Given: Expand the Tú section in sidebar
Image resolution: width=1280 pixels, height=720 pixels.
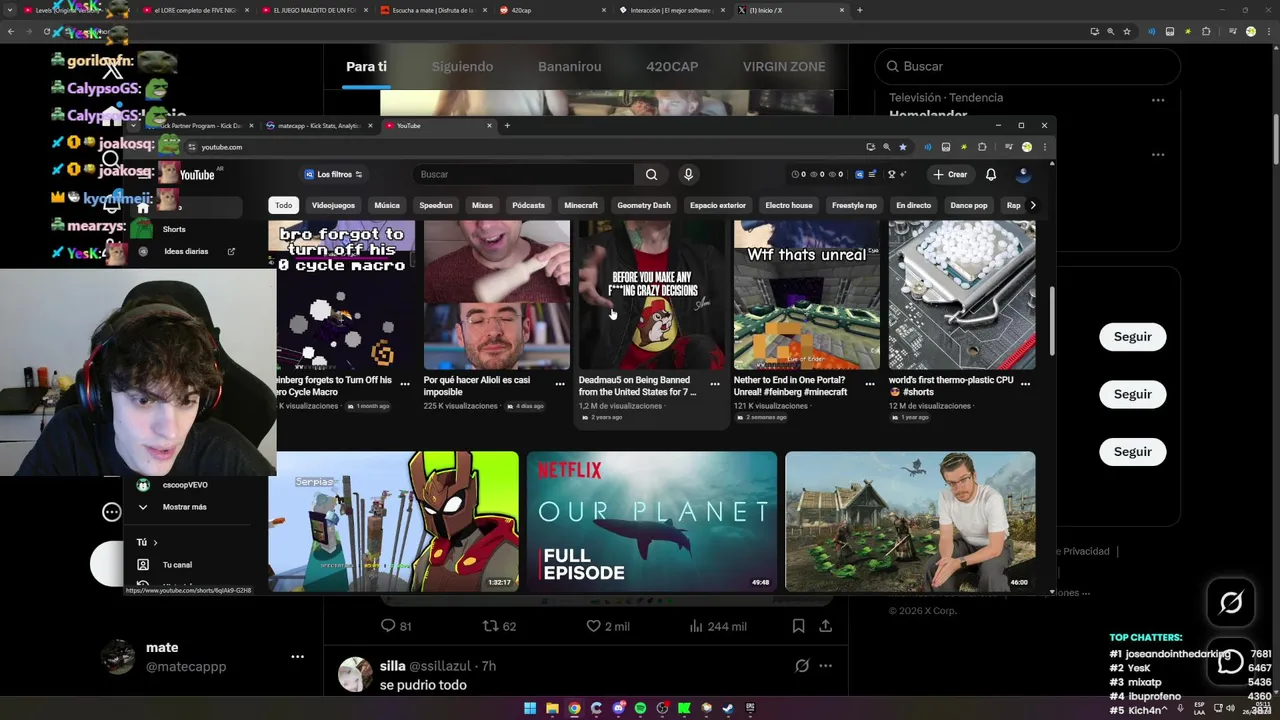Looking at the screenshot, I should click(x=147, y=542).
